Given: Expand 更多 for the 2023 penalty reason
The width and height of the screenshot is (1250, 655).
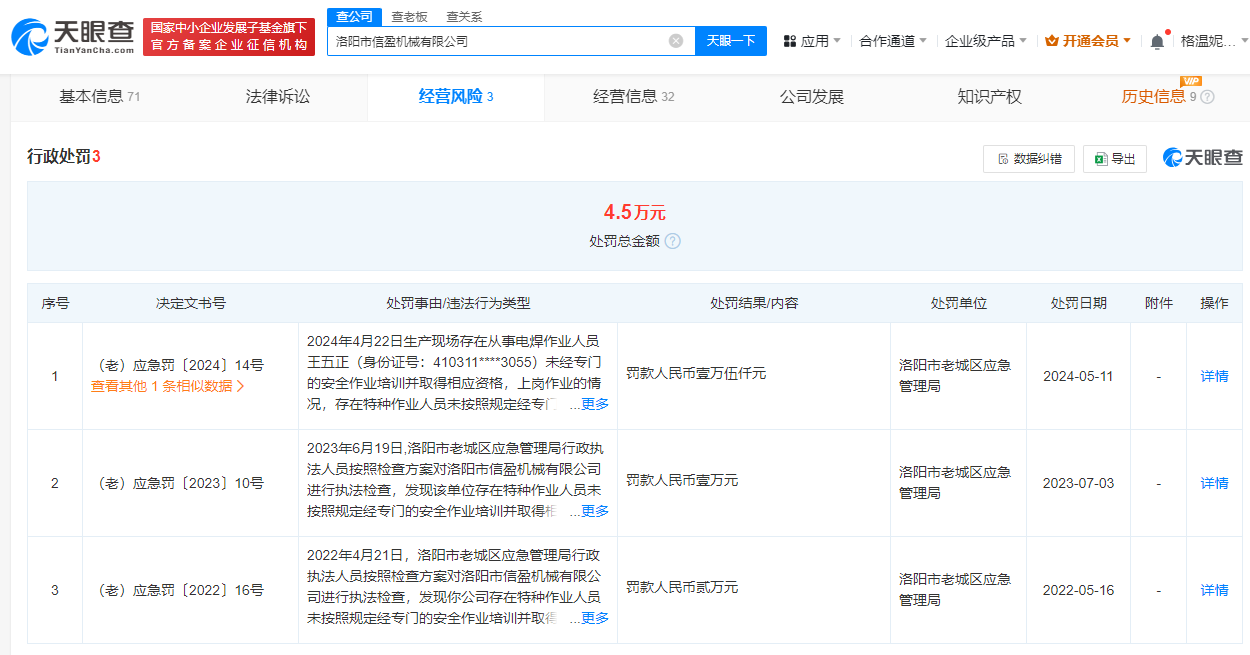Looking at the screenshot, I should 595,511.
